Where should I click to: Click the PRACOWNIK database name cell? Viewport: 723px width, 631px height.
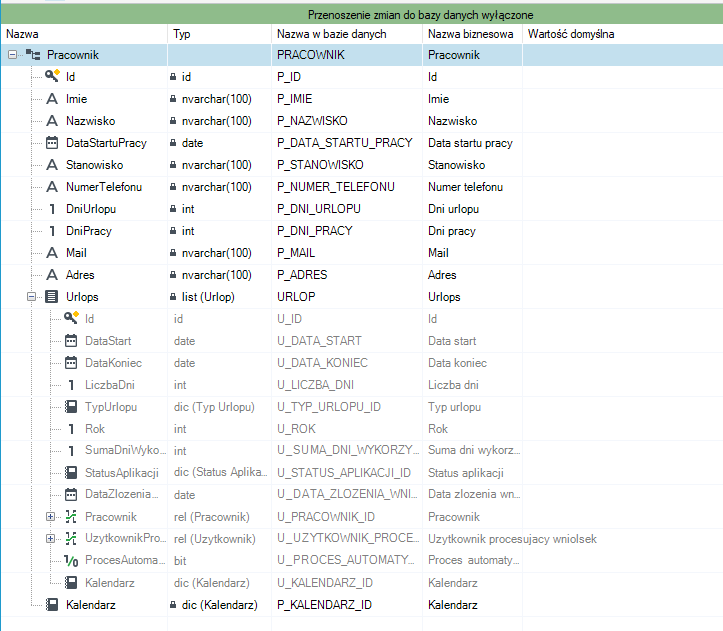[x=347, y=55]
